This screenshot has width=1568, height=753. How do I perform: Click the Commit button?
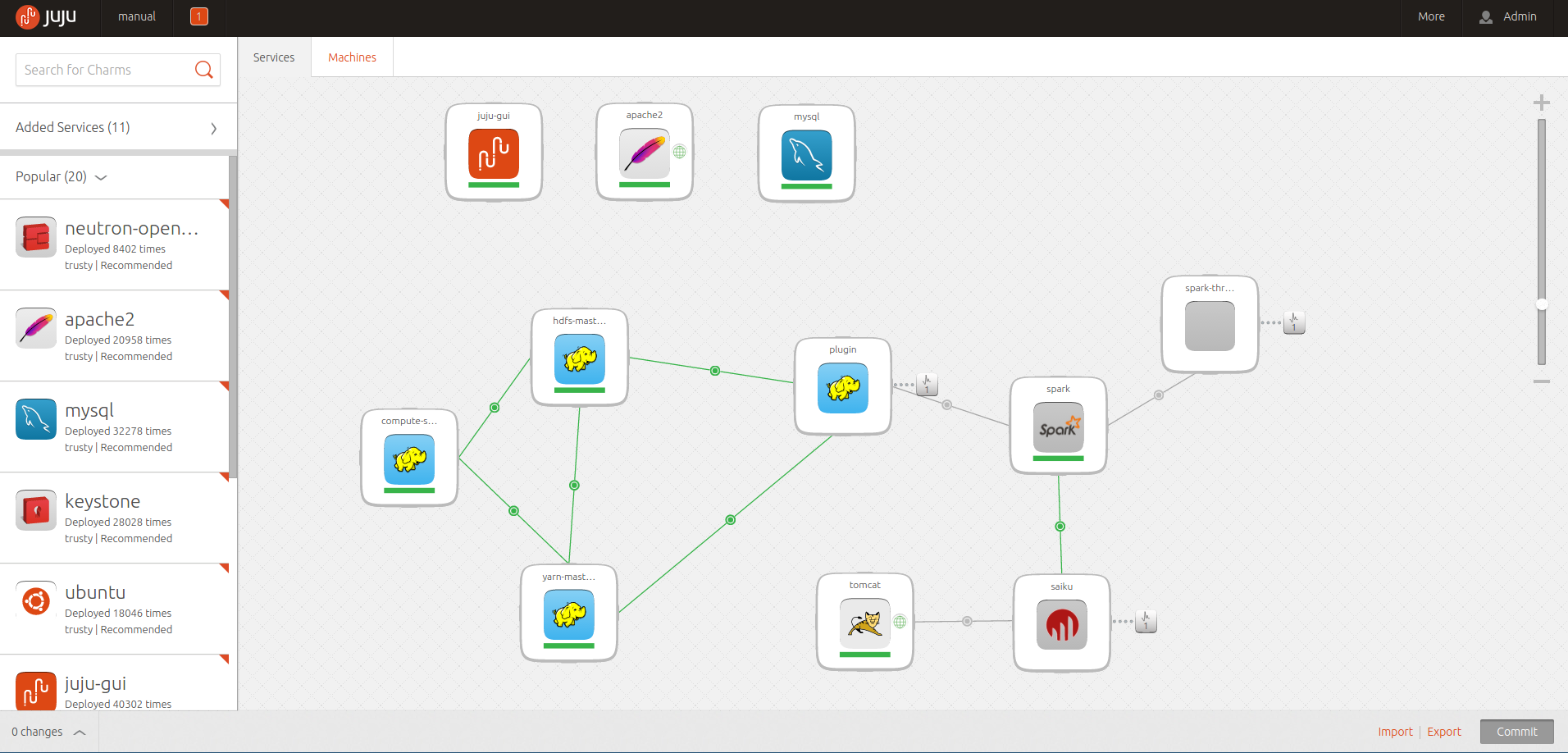coord(1517,732)
